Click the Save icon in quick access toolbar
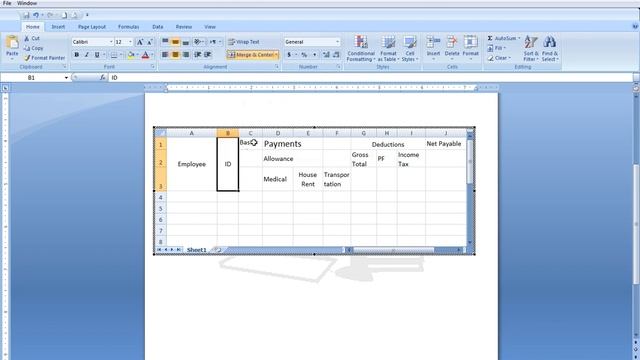 pyautogui.click(x=26, y=15)
